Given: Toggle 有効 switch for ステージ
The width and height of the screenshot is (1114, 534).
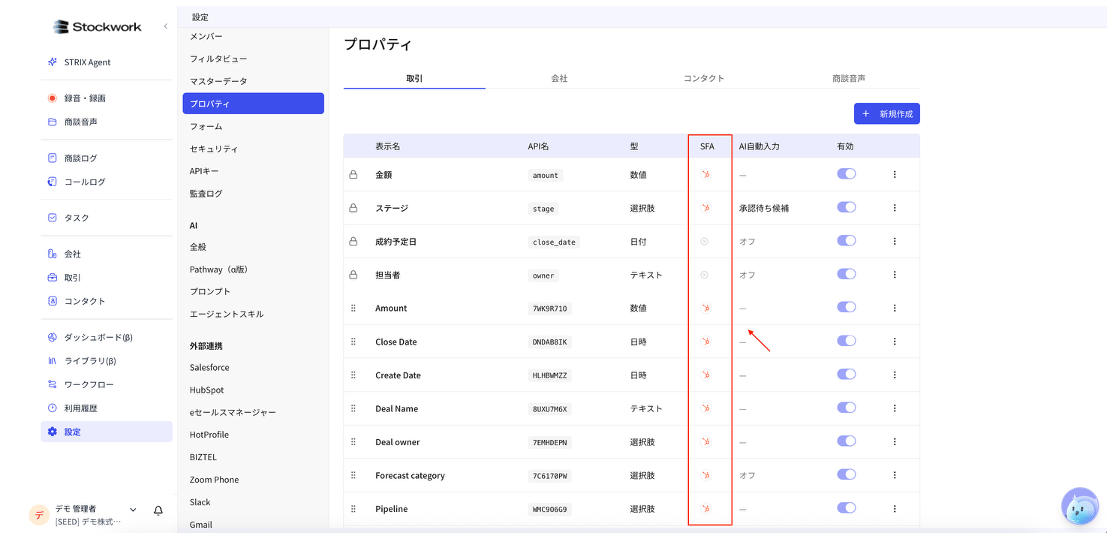Looking at the screenshot, I should [x=846, y=207].
